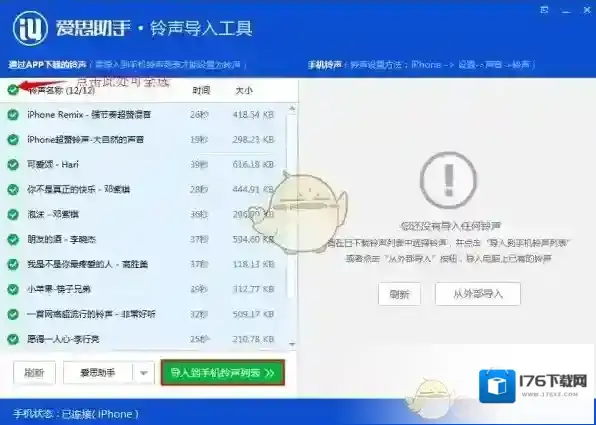The height and width of the screenshot is (425, 596).
Task: Toggle checkbox for 你不是真正的快乐 - 邓紫棋
Action: pos(13,189)
